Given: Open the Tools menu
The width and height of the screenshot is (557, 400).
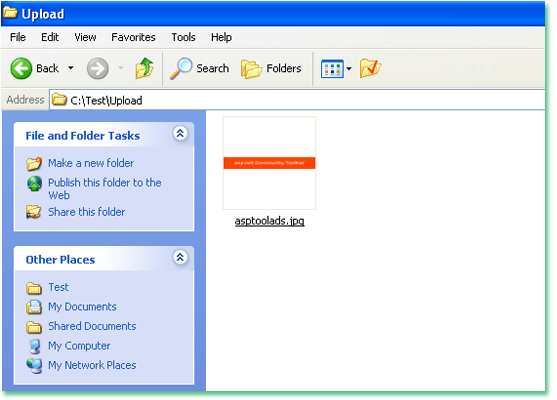Looking at the screenshot, I should (x=183, y=37).
